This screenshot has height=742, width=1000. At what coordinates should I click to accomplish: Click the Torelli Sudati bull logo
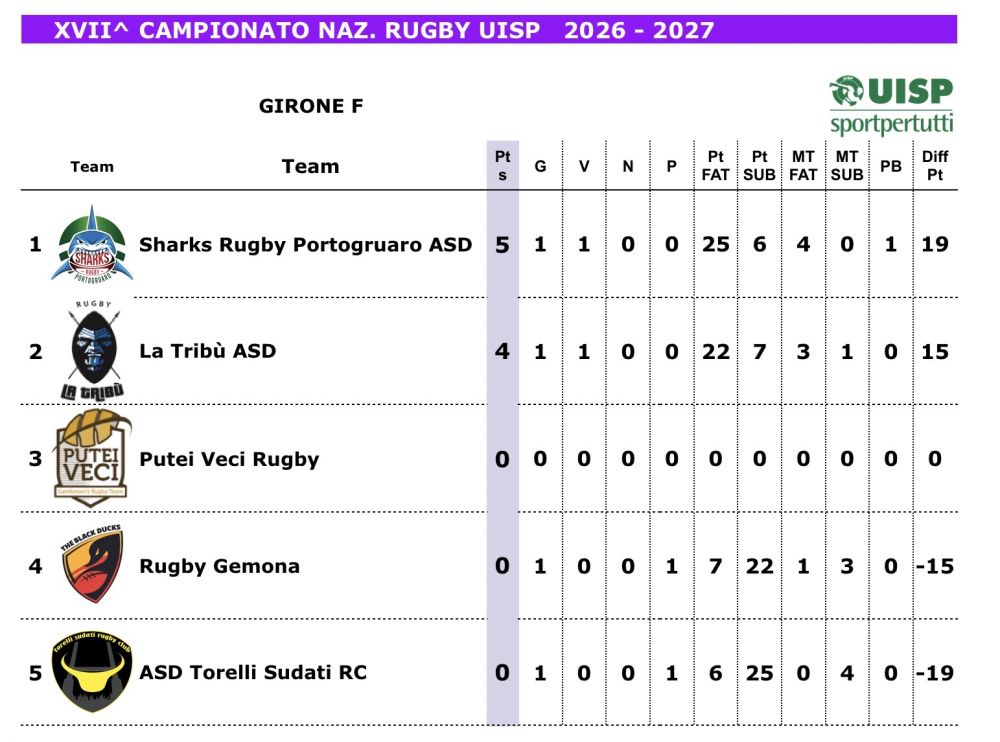tap(92, 672)
